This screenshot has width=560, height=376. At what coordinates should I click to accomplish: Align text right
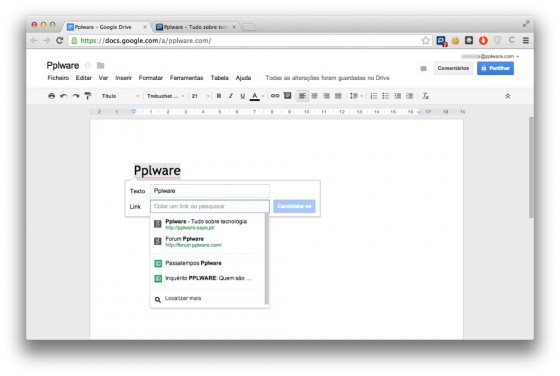click(326, 96)
